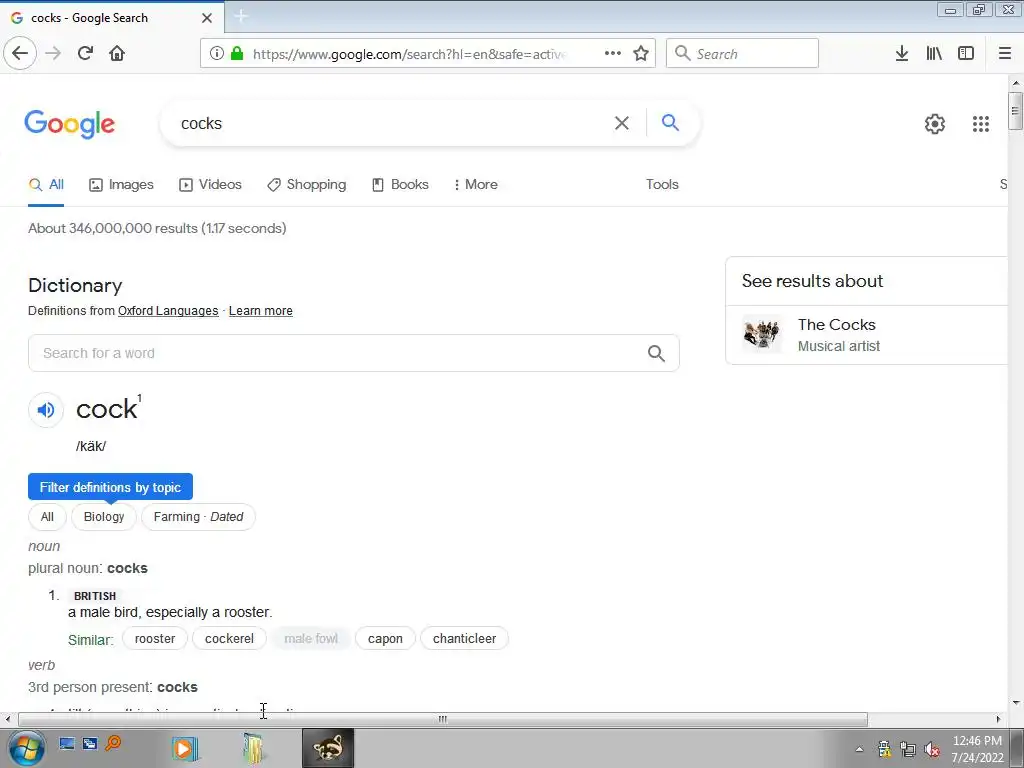This screenshot has width=1024, height=768.
Task: Go back using the browser back arrow
Action: [20, 53]
